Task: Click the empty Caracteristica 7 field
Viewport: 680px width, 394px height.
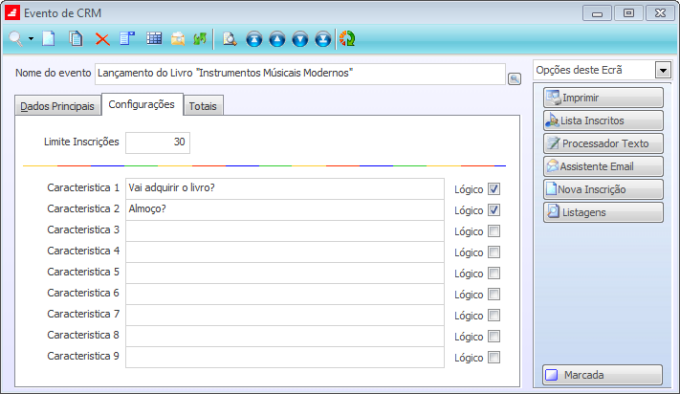Action: click(285, 315)
